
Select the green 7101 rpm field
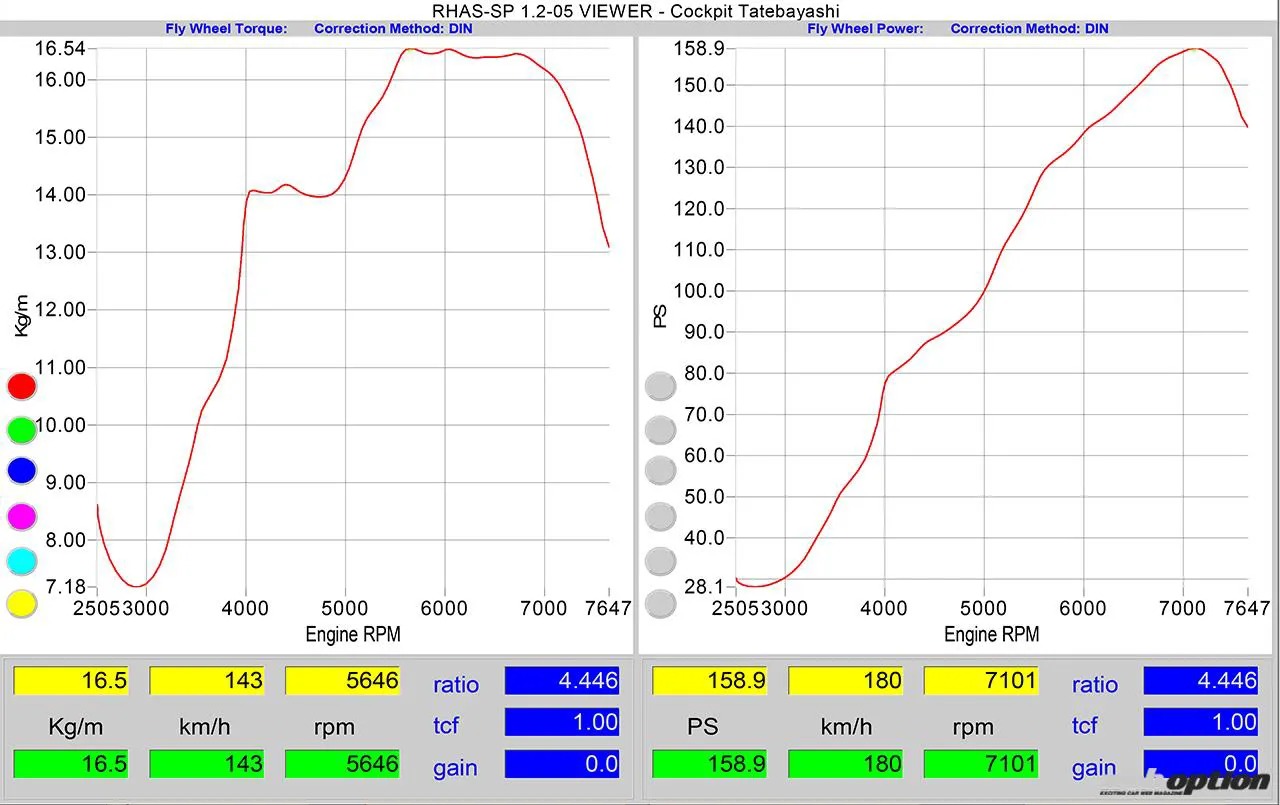(x=981, y=764)
